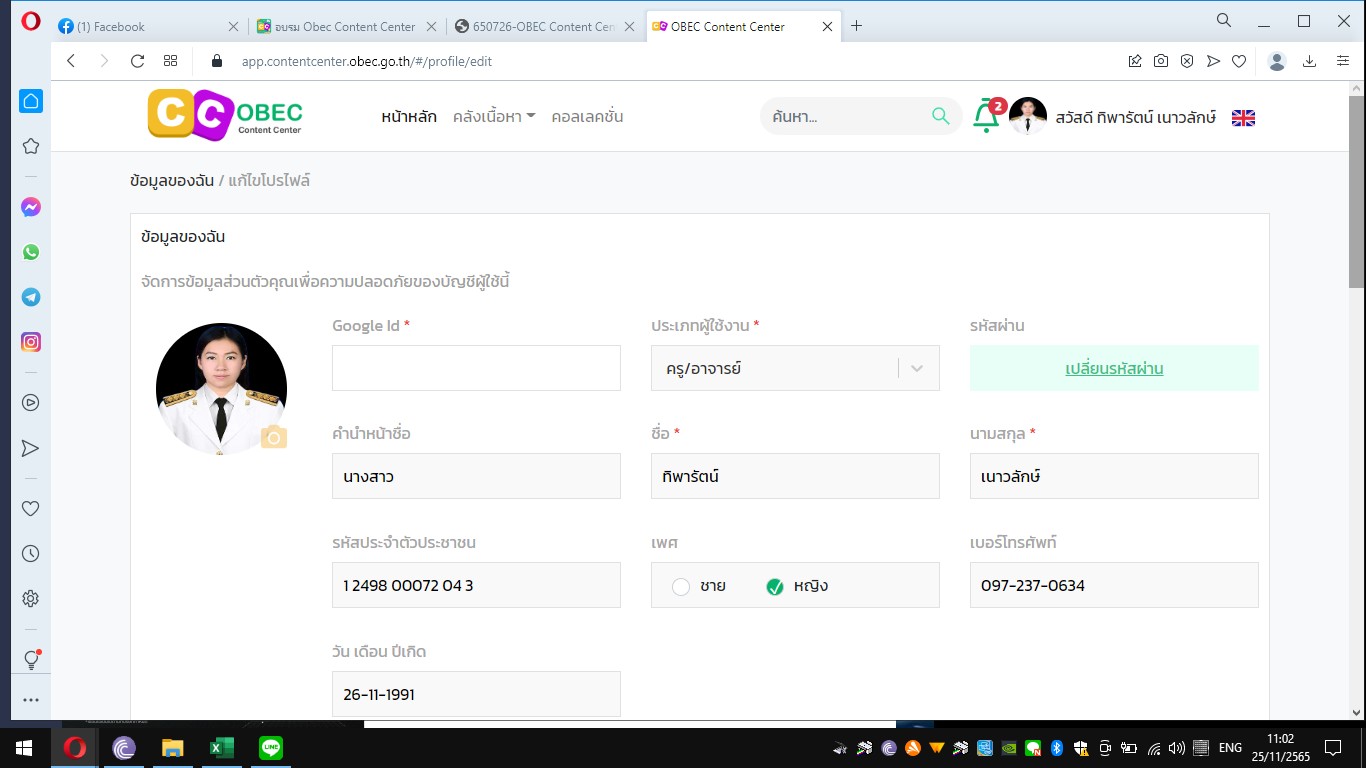Open File Explorer from the taskbar
This screenshot has width=1366, height=768.
tap(173, 747)
